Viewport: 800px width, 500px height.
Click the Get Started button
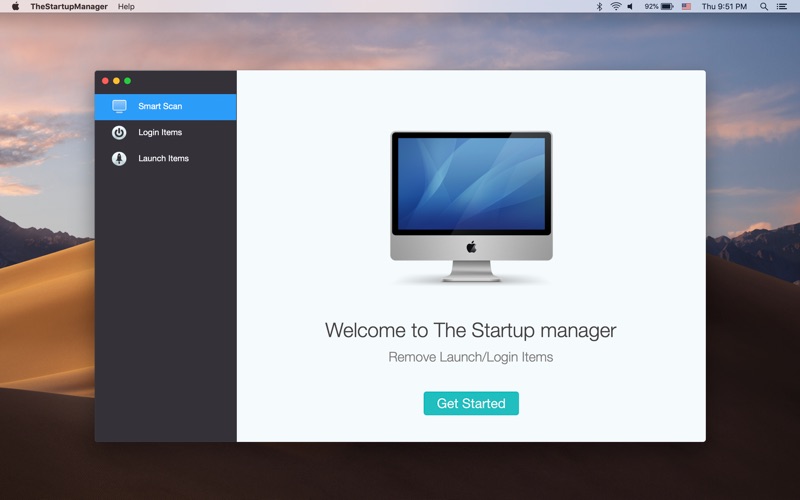pyautogui.click(x=471, y=403)
